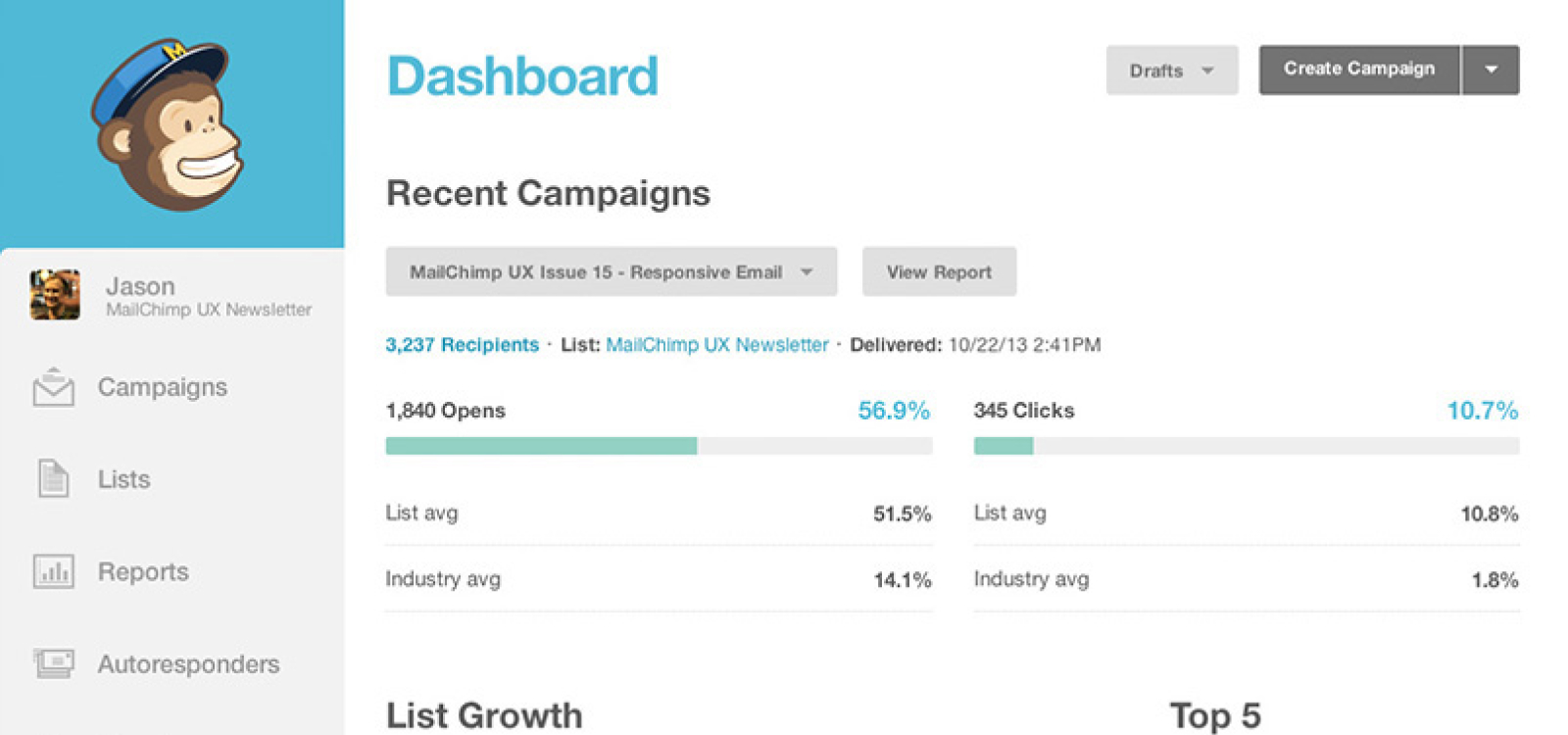The height and width of the screenshot is (735, 1568).
Task: Click the Autoresponders icon in sidebar
Action: [x=53, y=663]
